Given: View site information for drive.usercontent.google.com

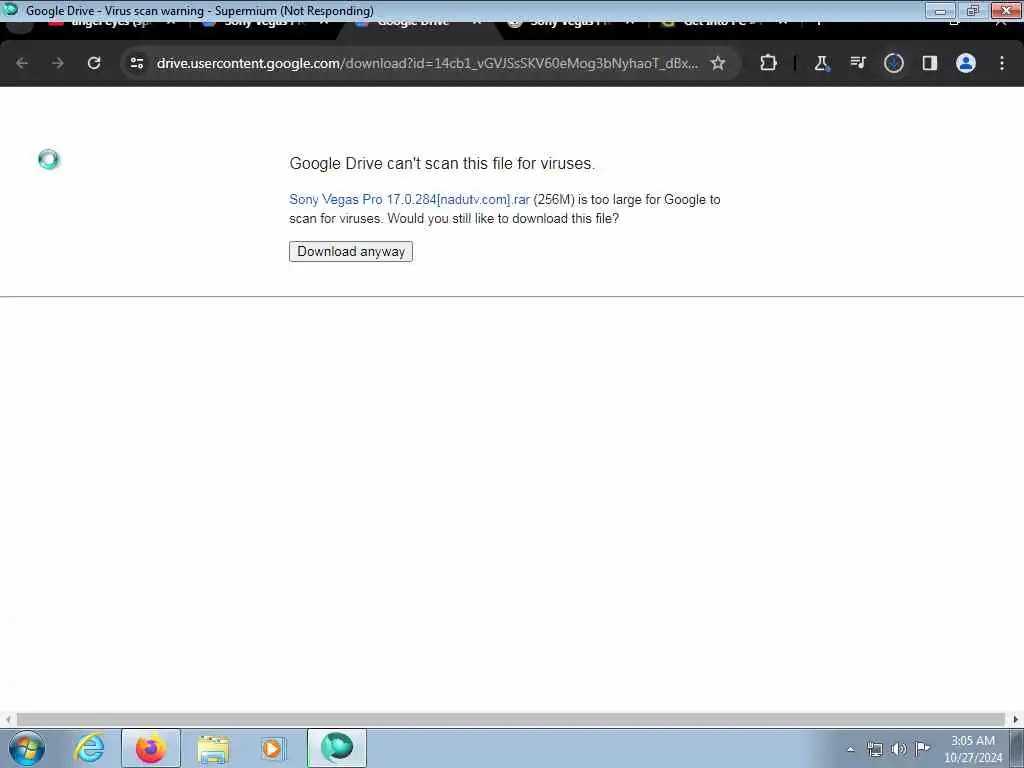Looking at the screenshot, I should pos(137,63).
